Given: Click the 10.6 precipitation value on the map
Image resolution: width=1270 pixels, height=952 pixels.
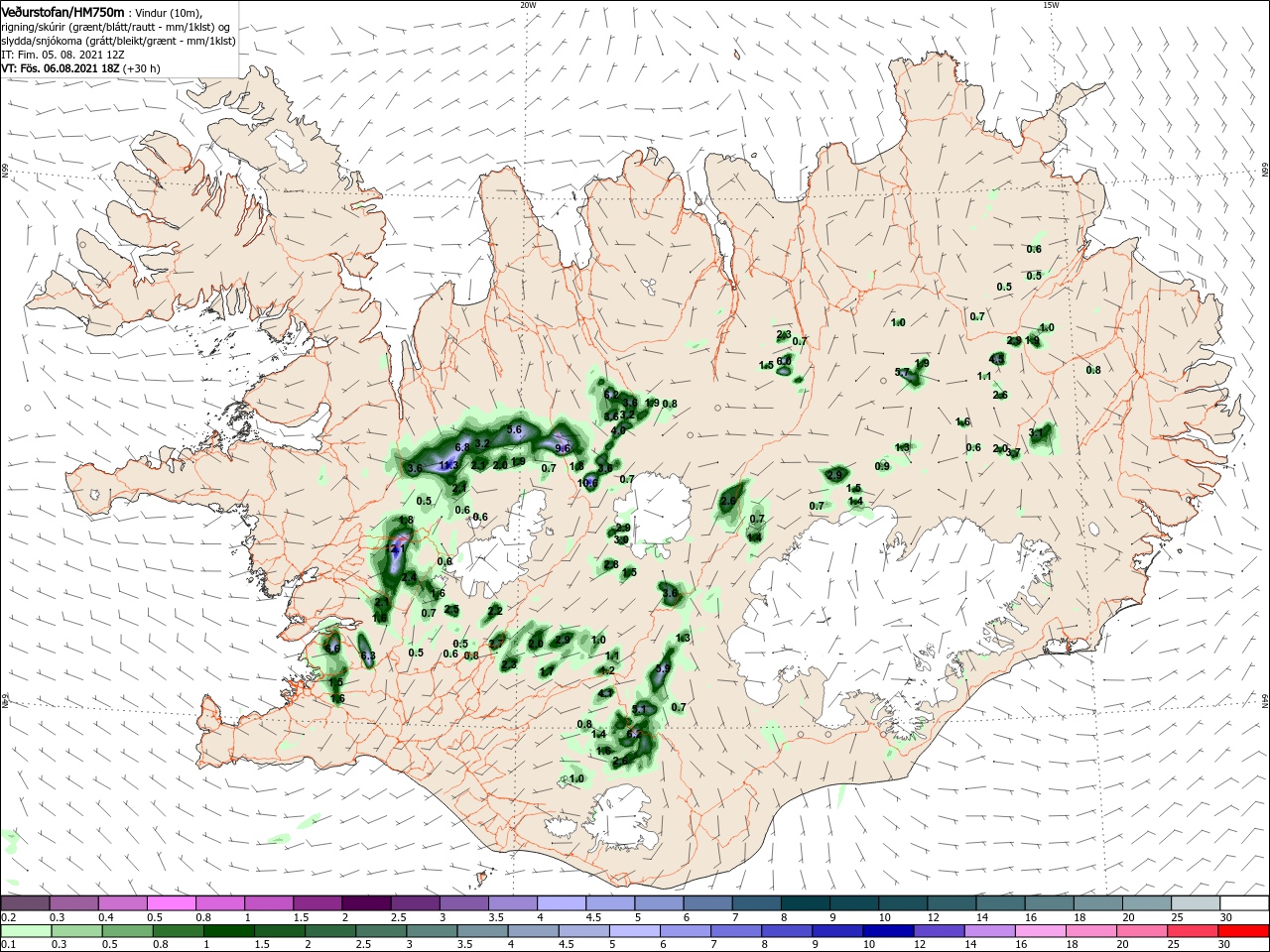Looking at the screenshot, I should pyautogui.click(x=586, y=483).
